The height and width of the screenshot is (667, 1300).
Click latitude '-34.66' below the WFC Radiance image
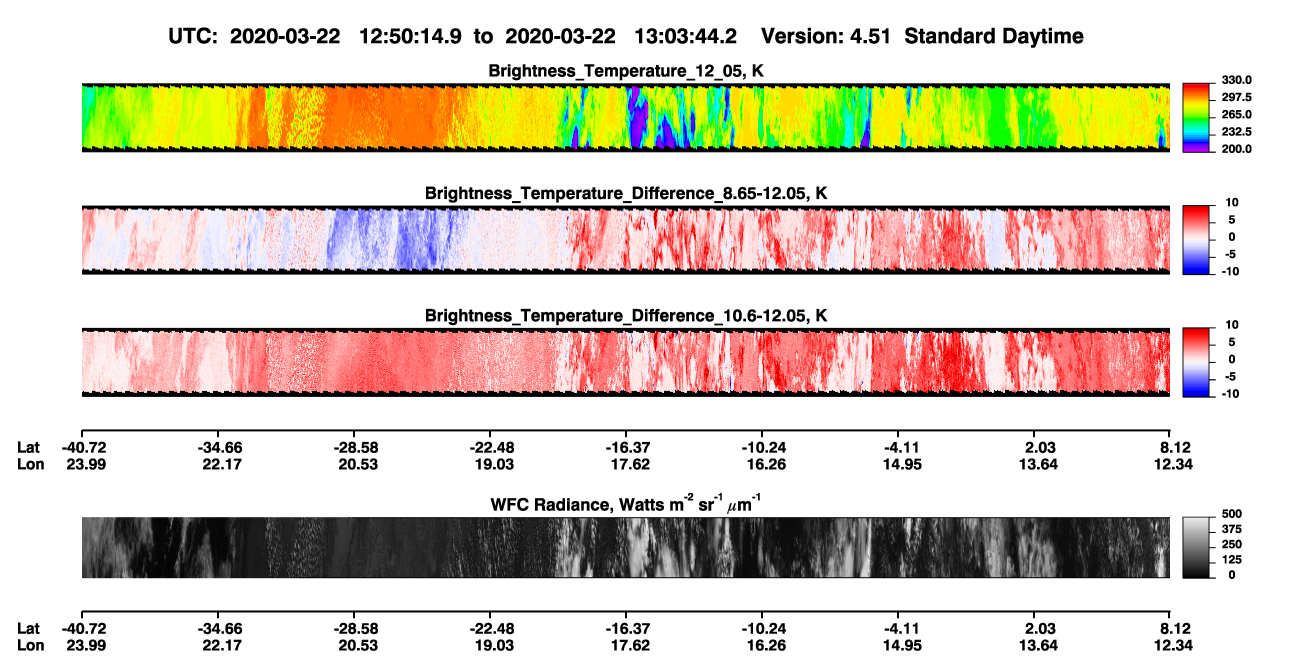(x=217, y=628)
